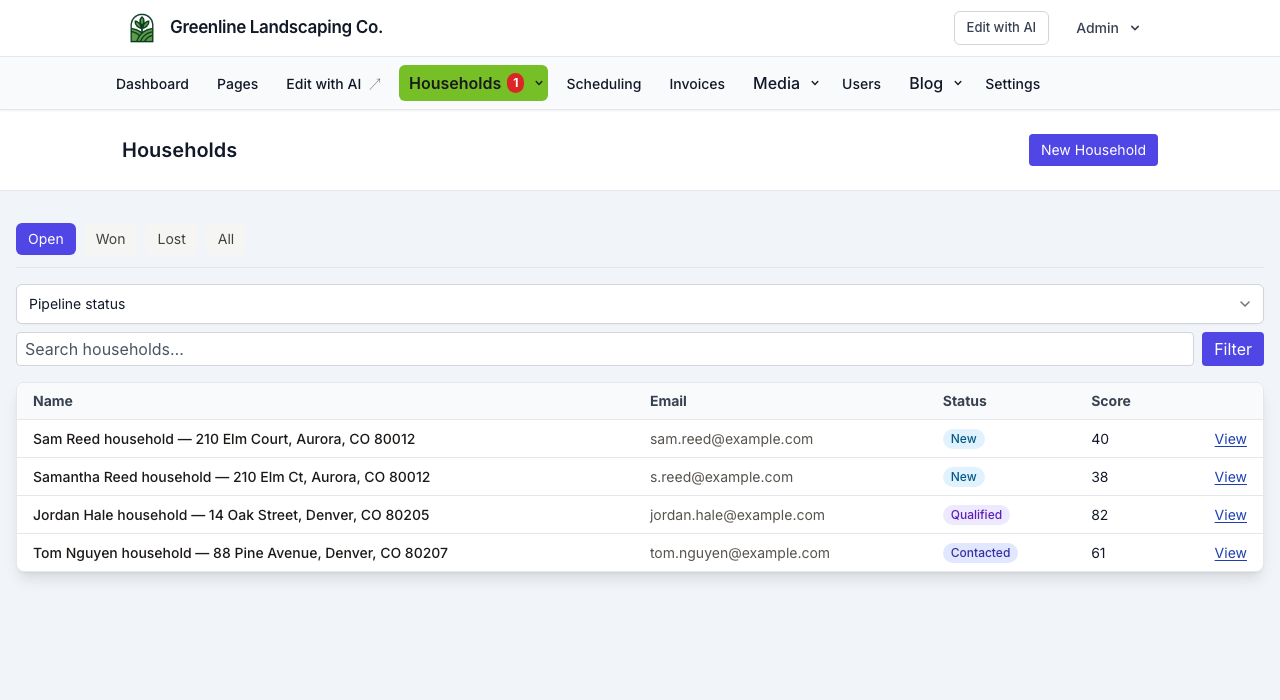Show All households tab

pyautogui.click(x=226, y=239)
